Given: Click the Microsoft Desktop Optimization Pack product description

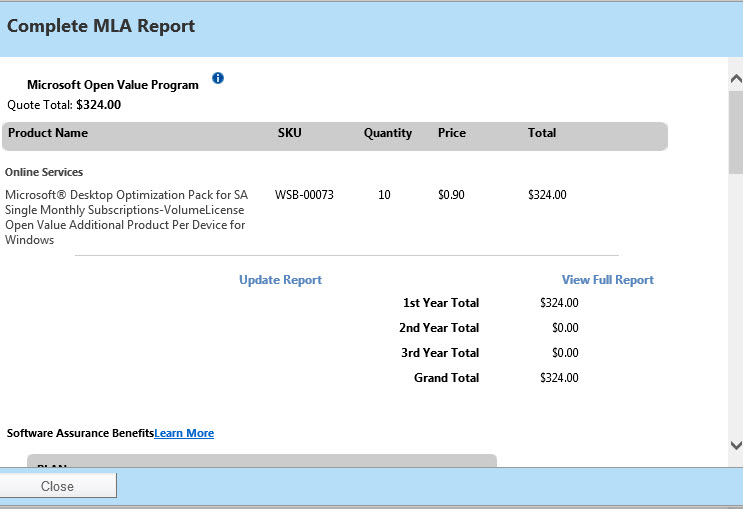Looking at the screenshot, I should 126,217.
